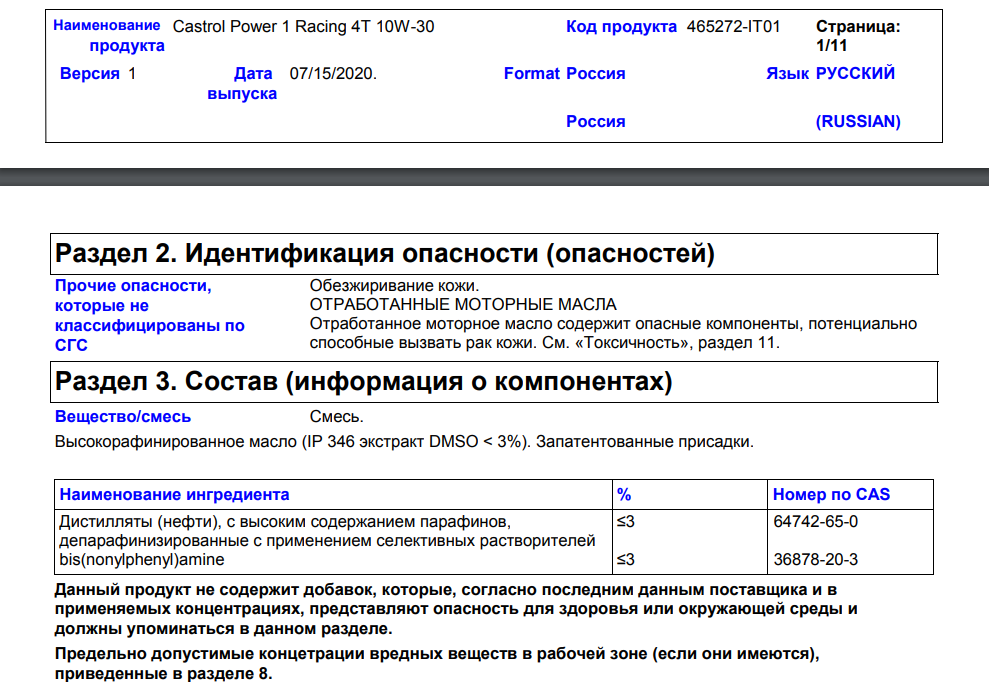Click the line 'Высокорафинированное масло (IP 346...'
Image resolution: width=989 pixels, height=682 pixels.
pyautogui.click(x=404, y=442)
